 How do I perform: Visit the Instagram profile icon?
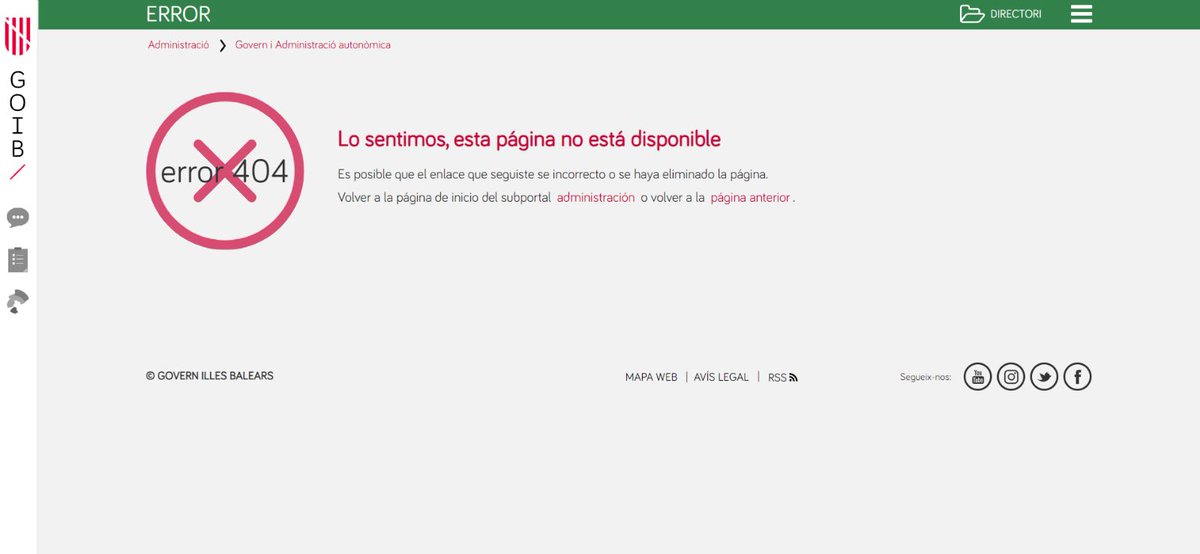(1011, 377)
